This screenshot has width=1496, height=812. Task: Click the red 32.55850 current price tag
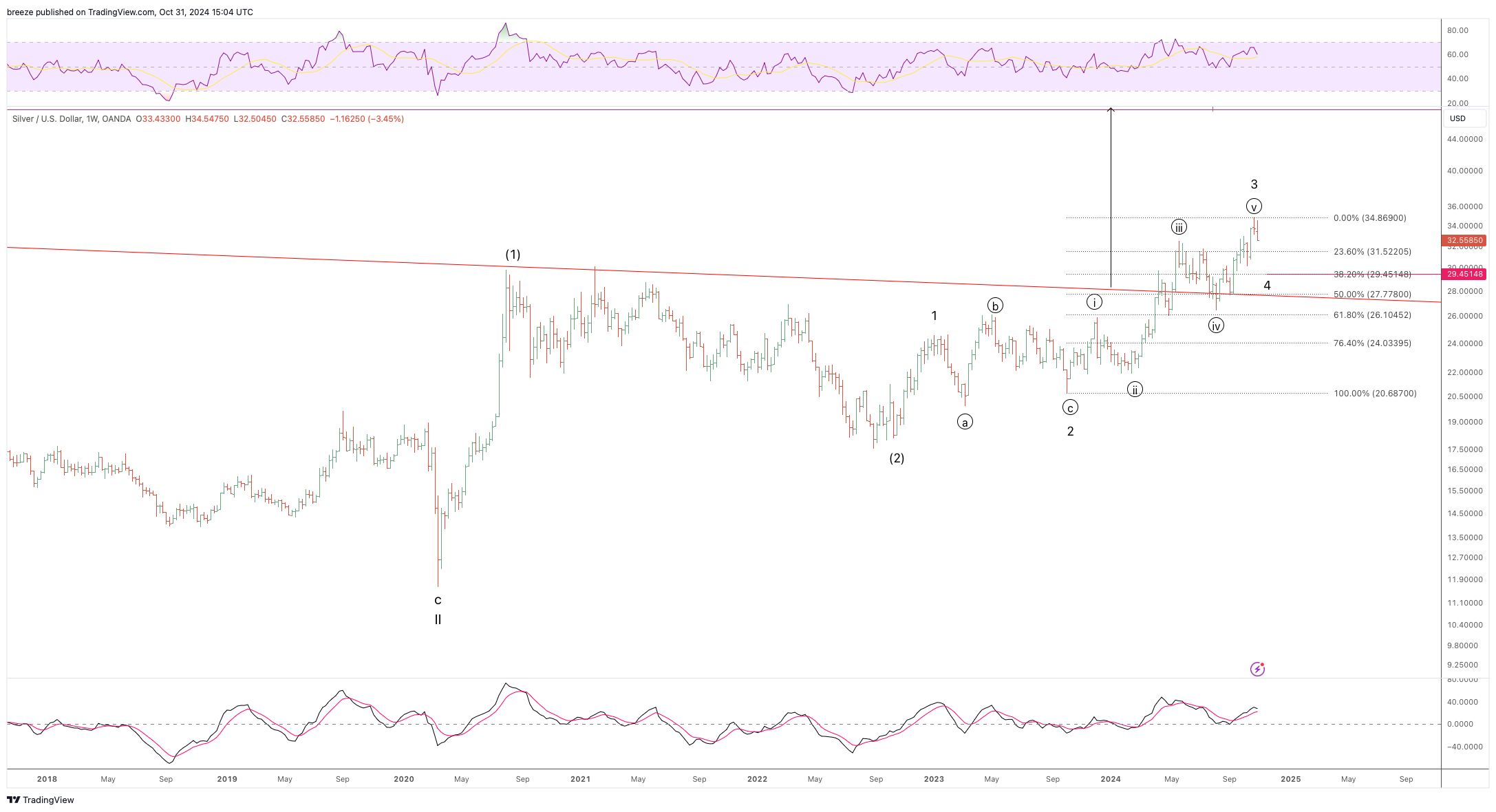point(1464,241)
